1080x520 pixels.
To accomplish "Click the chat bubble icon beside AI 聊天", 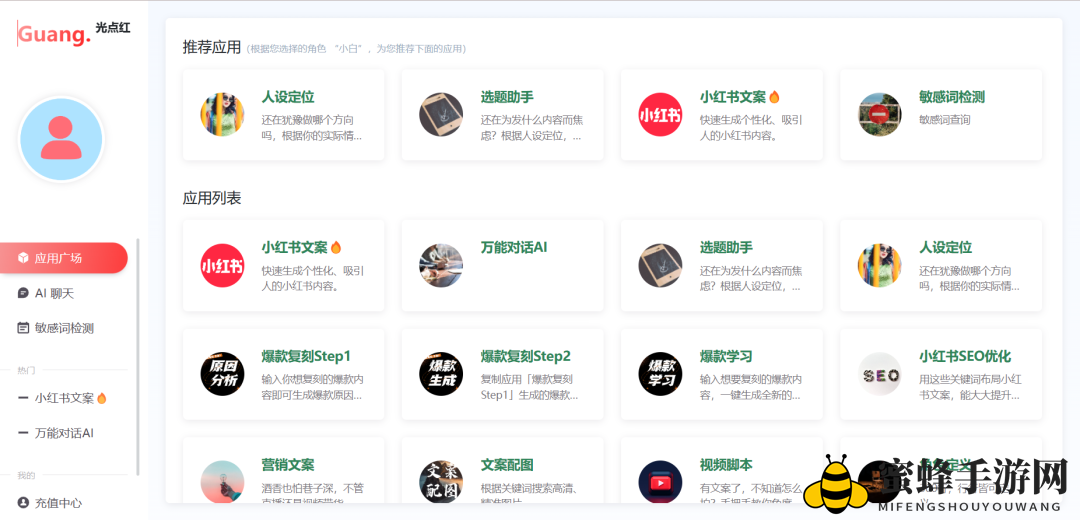I will coord(23,293).
